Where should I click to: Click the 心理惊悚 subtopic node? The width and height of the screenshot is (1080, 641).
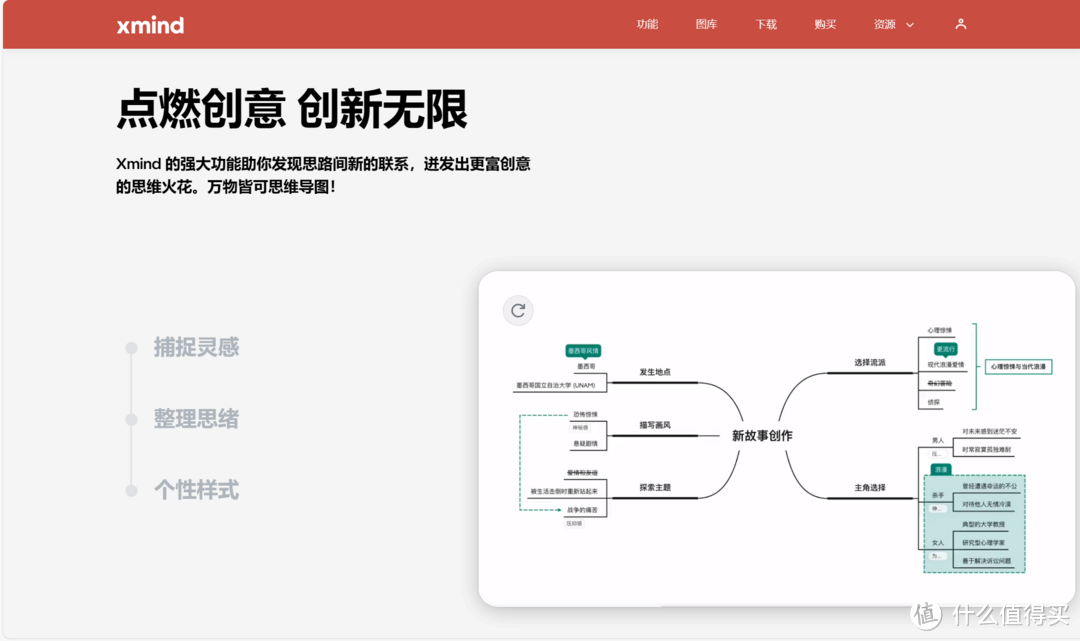click(x=939, y=330)
